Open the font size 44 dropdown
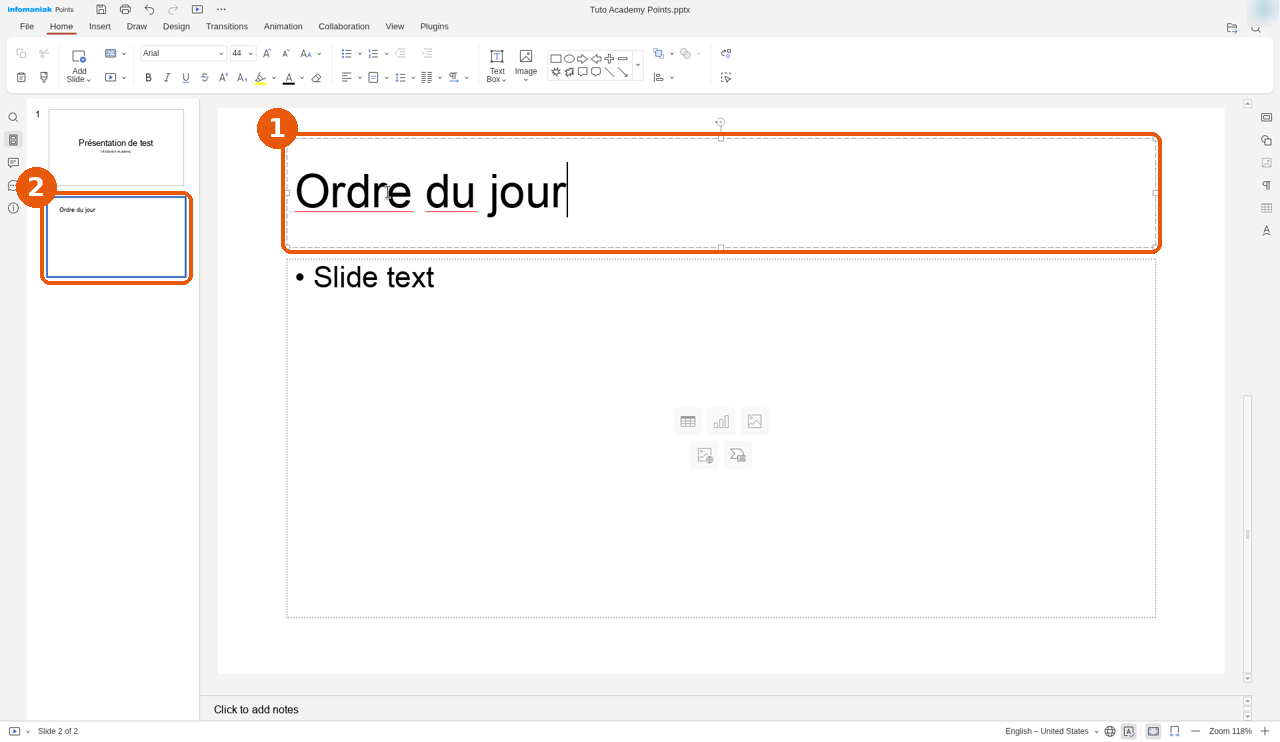1280x742 pixels. coord(250,53)
